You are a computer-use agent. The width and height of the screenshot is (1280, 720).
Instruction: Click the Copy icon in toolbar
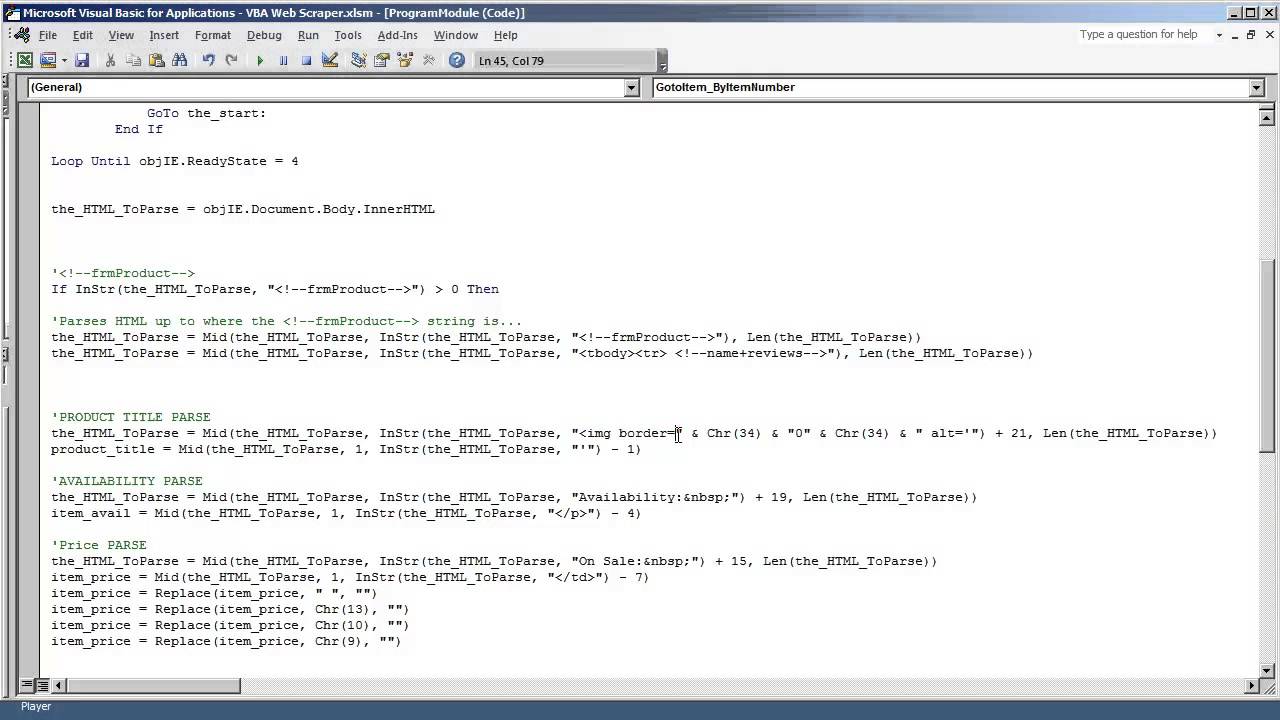[x=134, y=60]
